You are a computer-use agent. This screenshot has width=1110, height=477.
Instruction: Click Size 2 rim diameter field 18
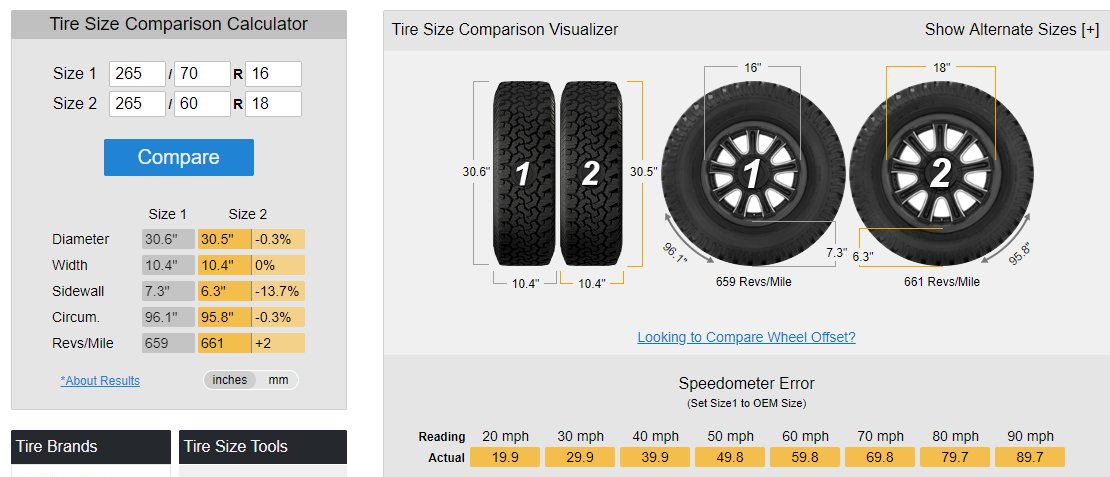coord(273,103)
